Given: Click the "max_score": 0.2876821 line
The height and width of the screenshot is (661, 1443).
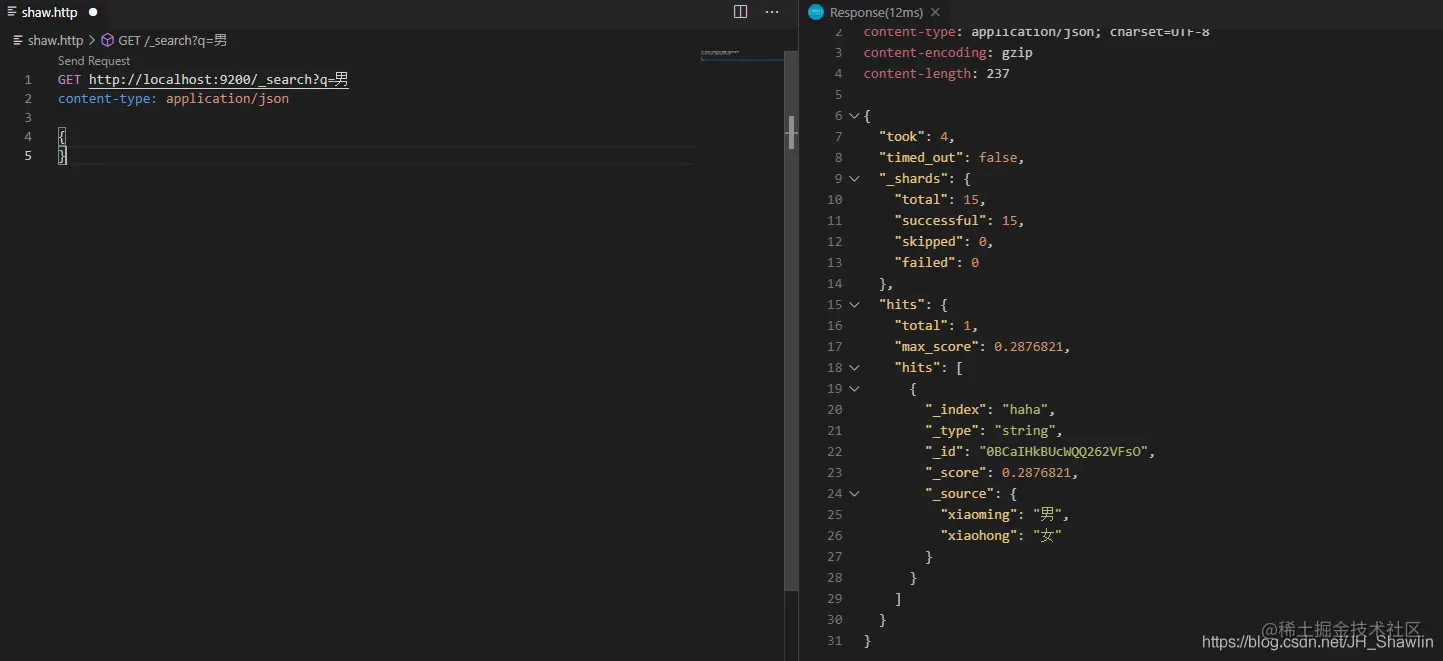Looking at the screenshot, I should coord(983,347).
